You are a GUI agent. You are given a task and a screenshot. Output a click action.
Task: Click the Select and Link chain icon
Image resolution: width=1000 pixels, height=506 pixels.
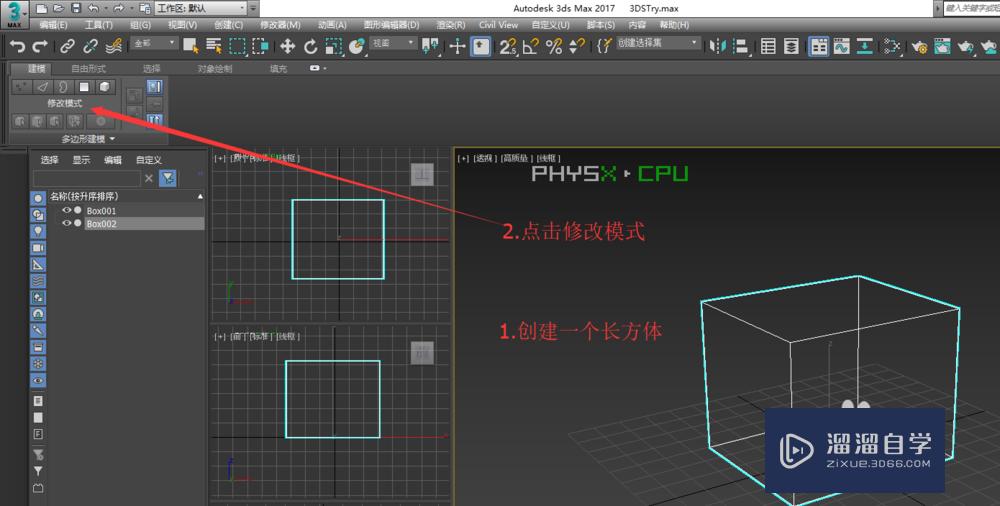67,47
